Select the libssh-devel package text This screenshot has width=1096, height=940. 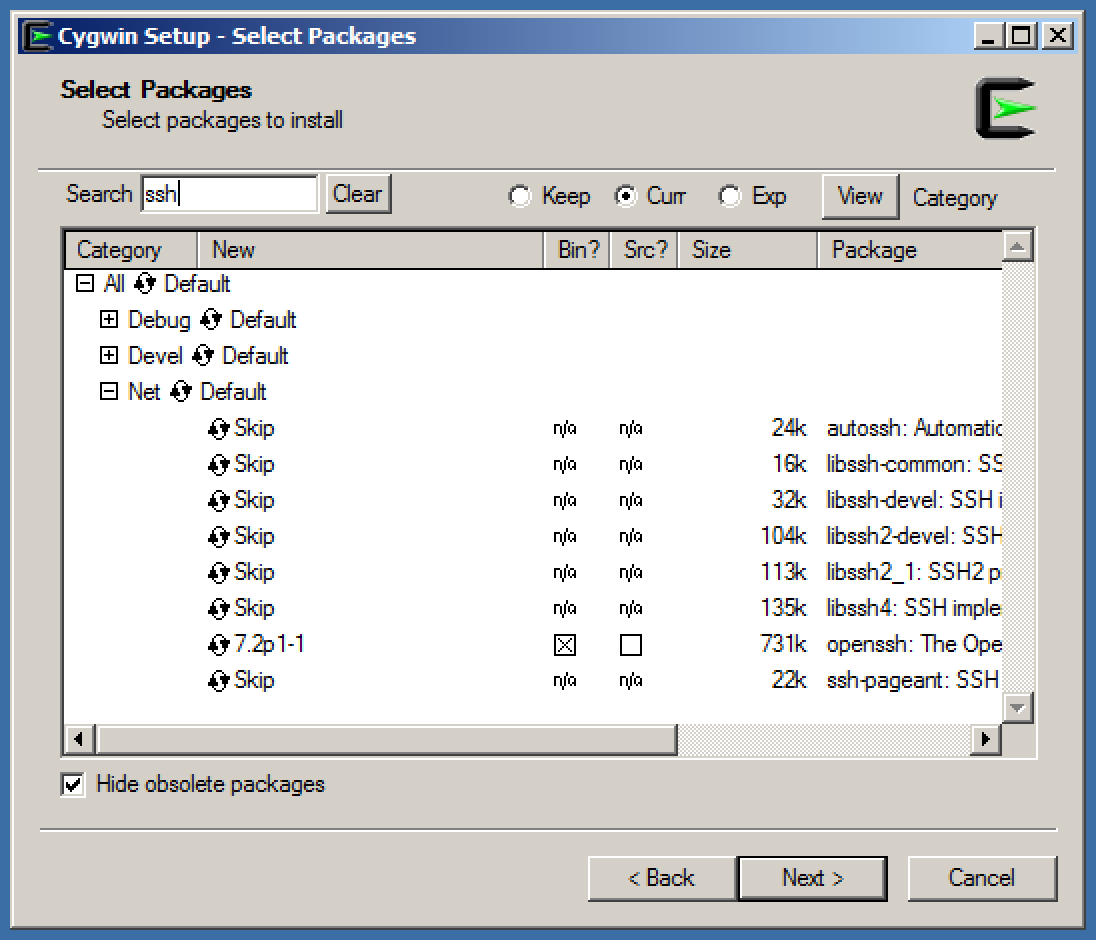(x=914, y=500)
